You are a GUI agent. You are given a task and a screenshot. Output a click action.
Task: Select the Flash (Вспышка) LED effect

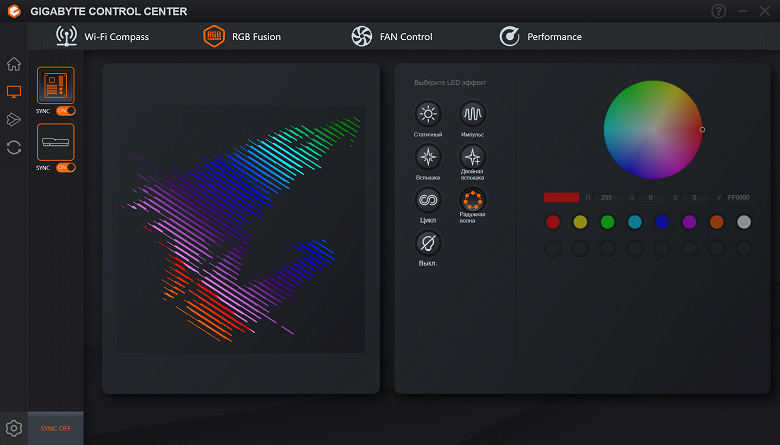[428, 157]
